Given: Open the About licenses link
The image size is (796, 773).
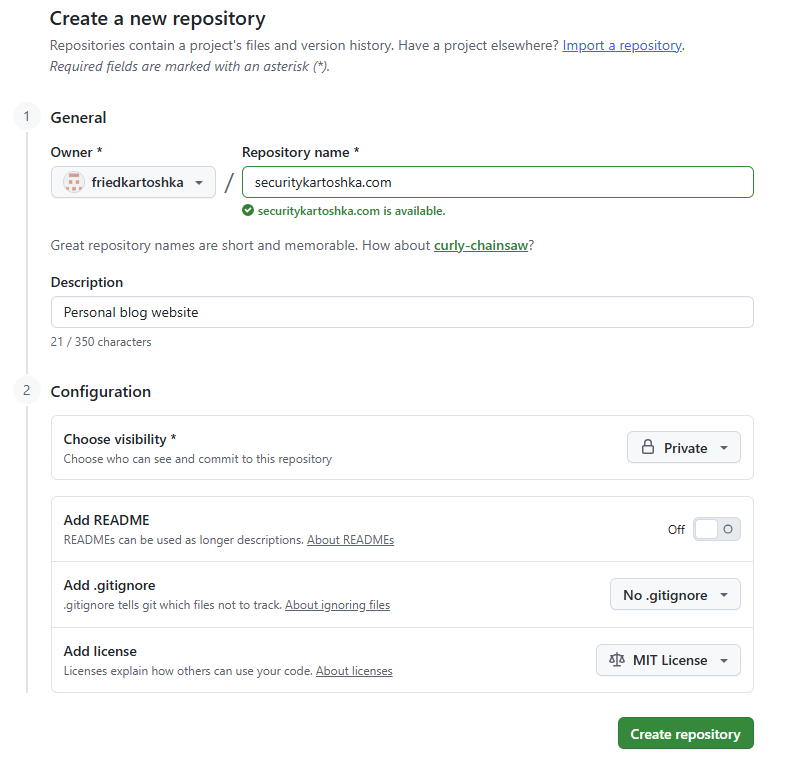Looking at the screenshot, I should click(x=354, y=671).
